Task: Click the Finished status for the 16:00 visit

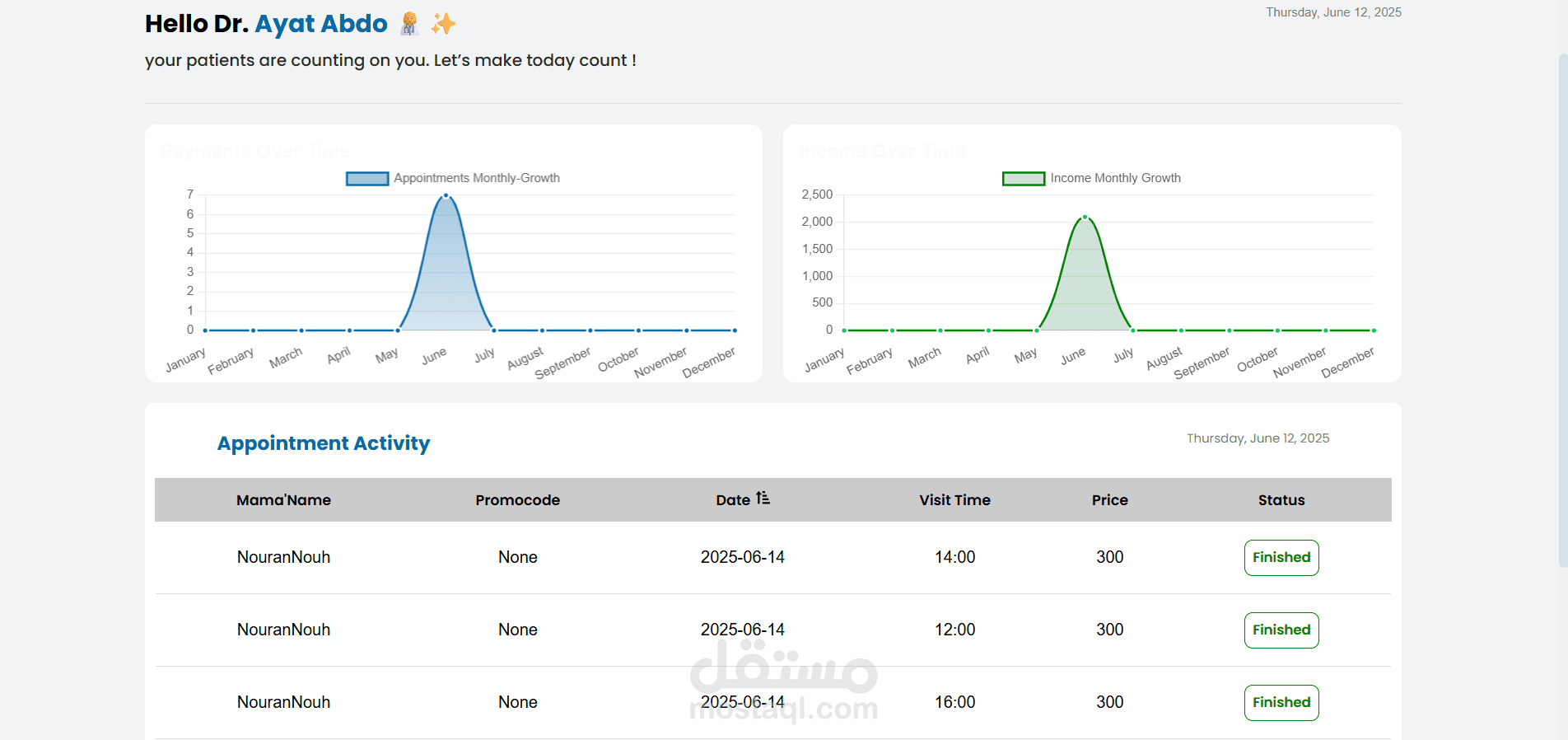Action: point(1281,703)
